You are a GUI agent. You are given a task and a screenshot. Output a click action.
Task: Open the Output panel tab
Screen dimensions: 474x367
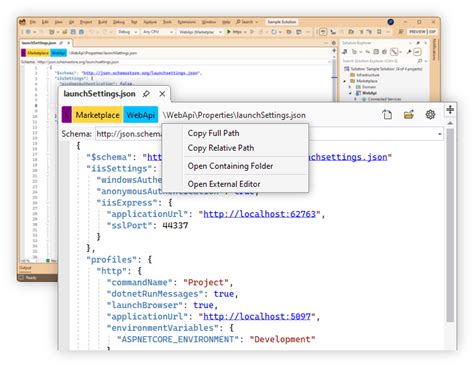pos(25,268)
